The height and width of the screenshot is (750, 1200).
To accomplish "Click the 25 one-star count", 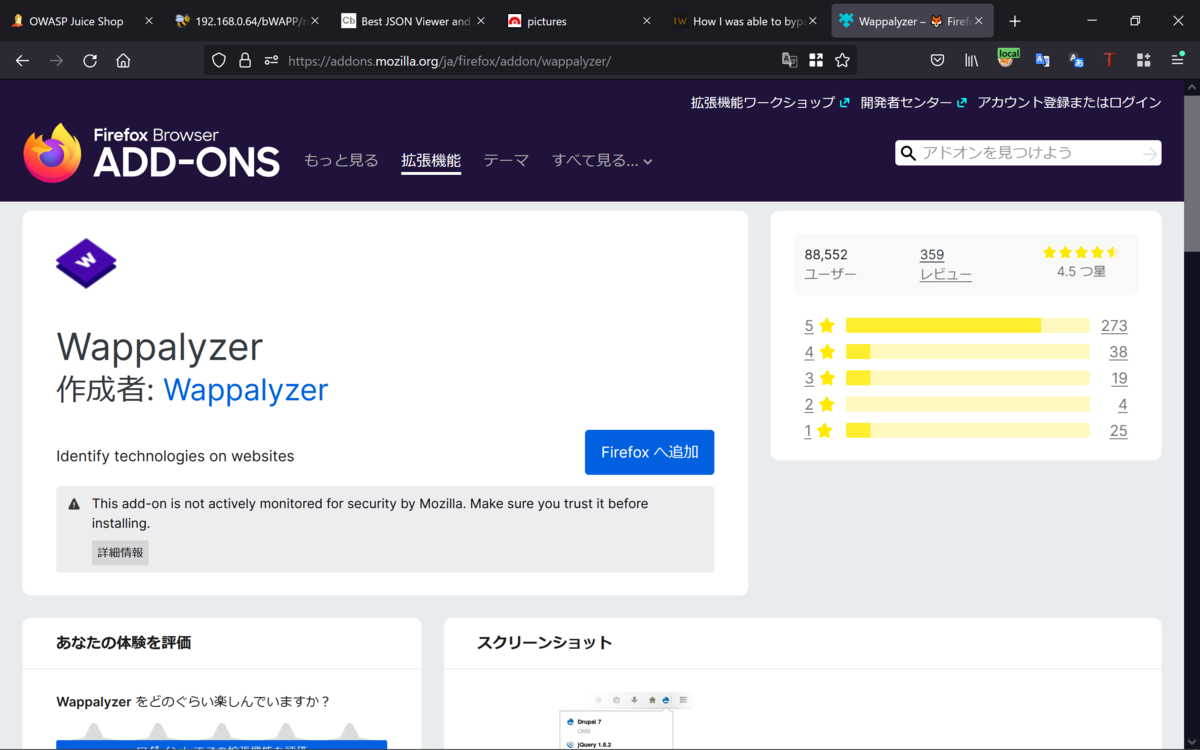I will [1118, 430].
